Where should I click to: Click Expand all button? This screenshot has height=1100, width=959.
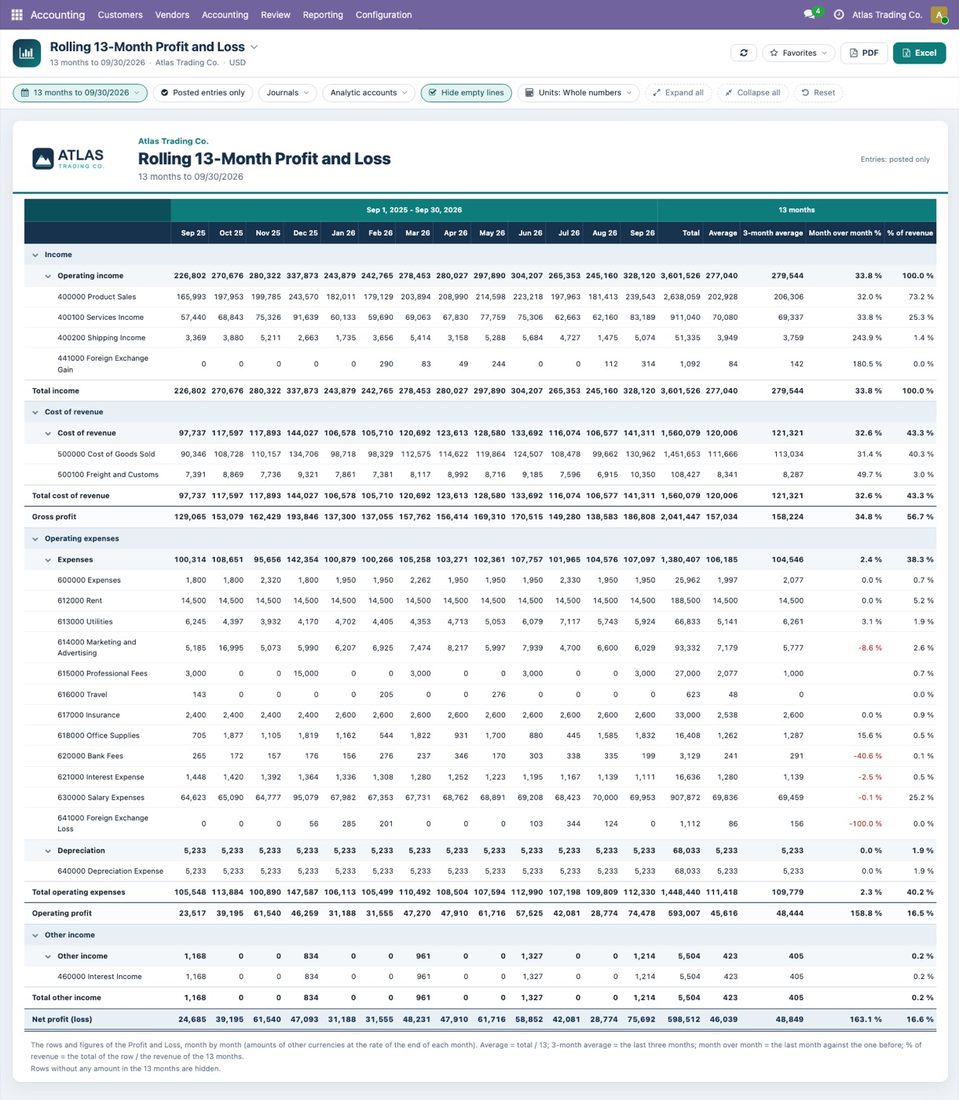coord(678,93)
